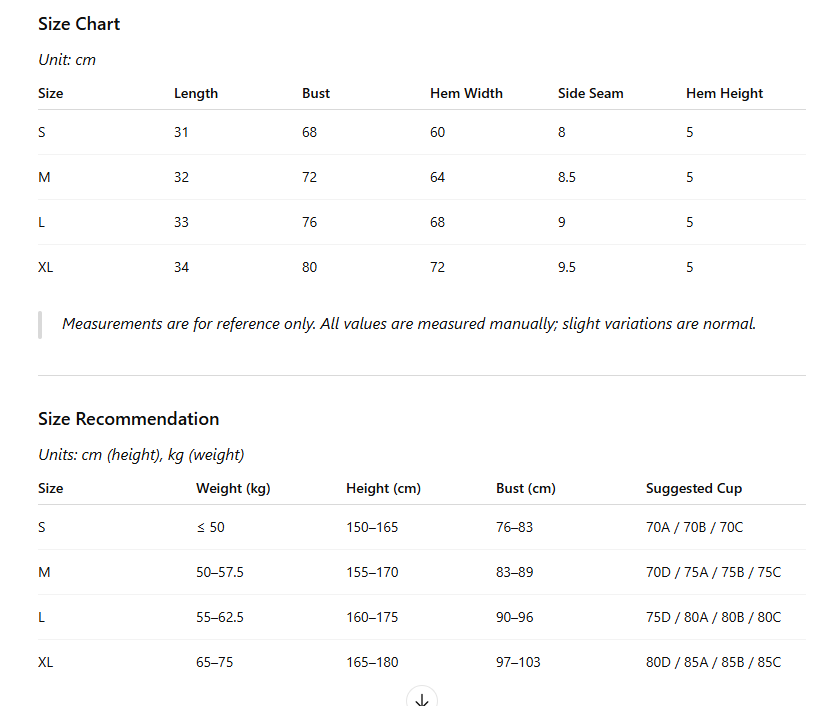Select the Height (cm) column header
The height and width of the screenshot is (706, 813).
coord(383,488)
